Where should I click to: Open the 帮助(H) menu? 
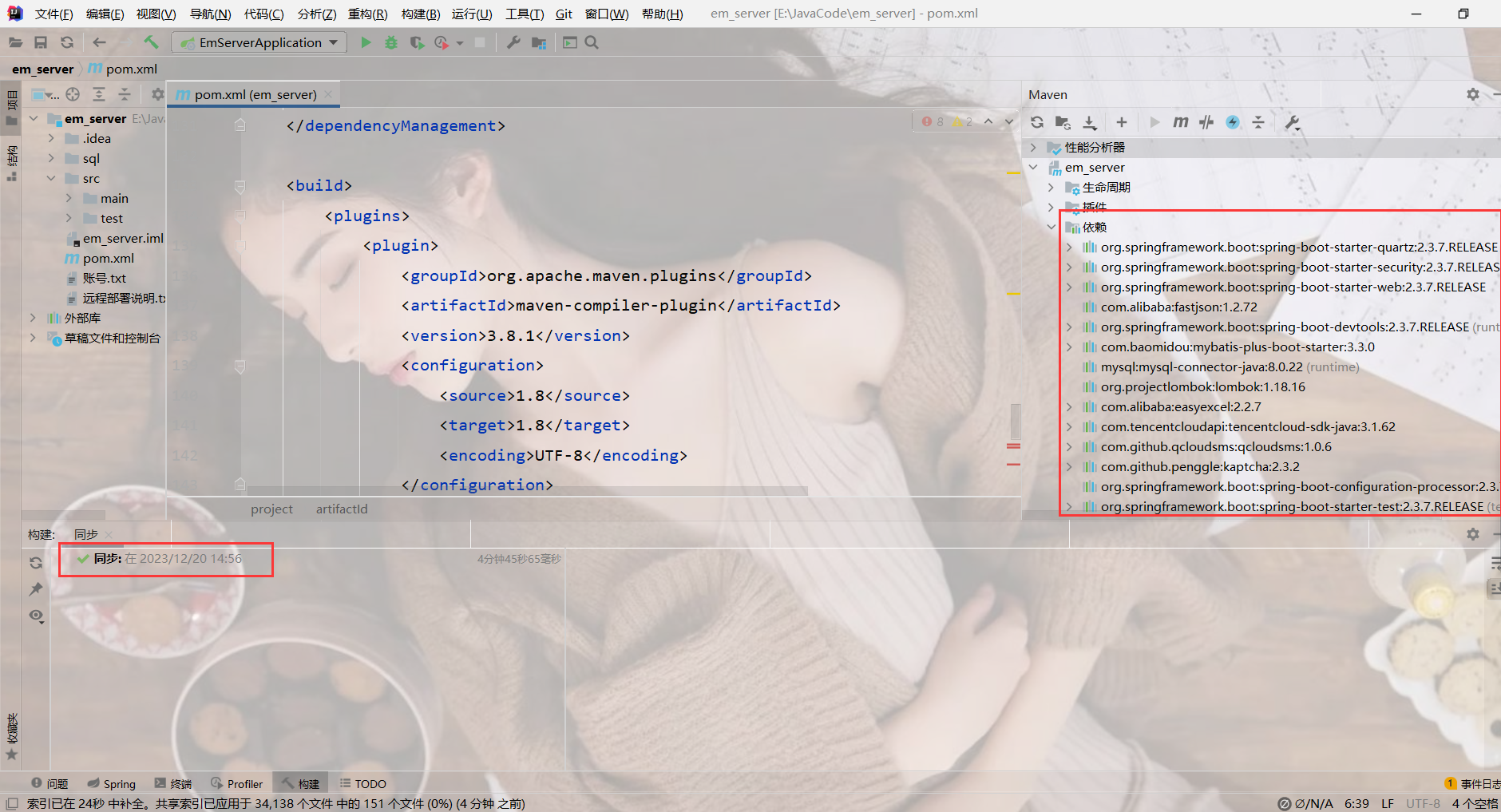[662, 14]
